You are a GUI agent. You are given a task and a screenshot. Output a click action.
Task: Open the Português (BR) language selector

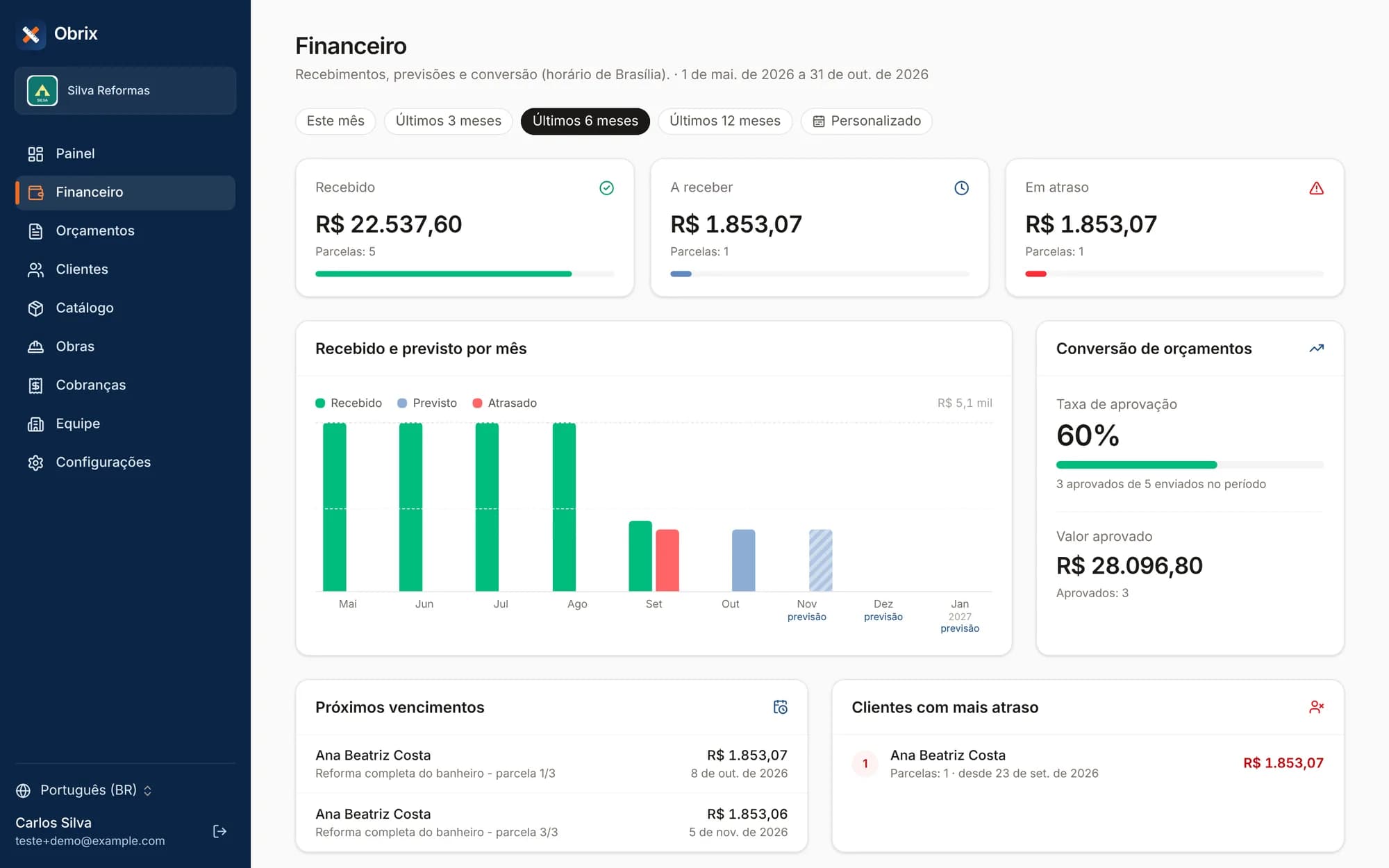point(84,790)
